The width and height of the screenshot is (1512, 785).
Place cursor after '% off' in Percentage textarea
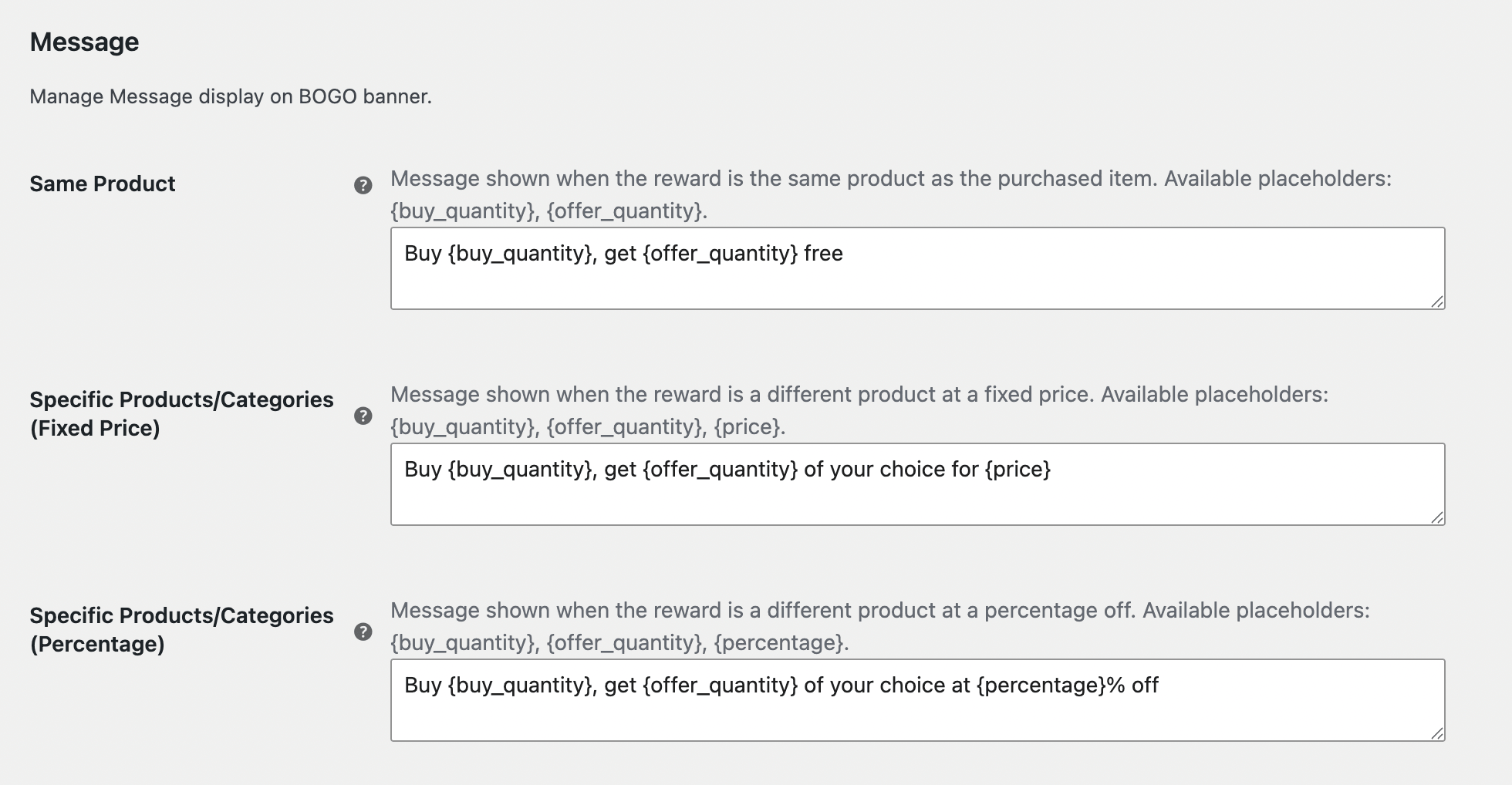[1160, 686]
